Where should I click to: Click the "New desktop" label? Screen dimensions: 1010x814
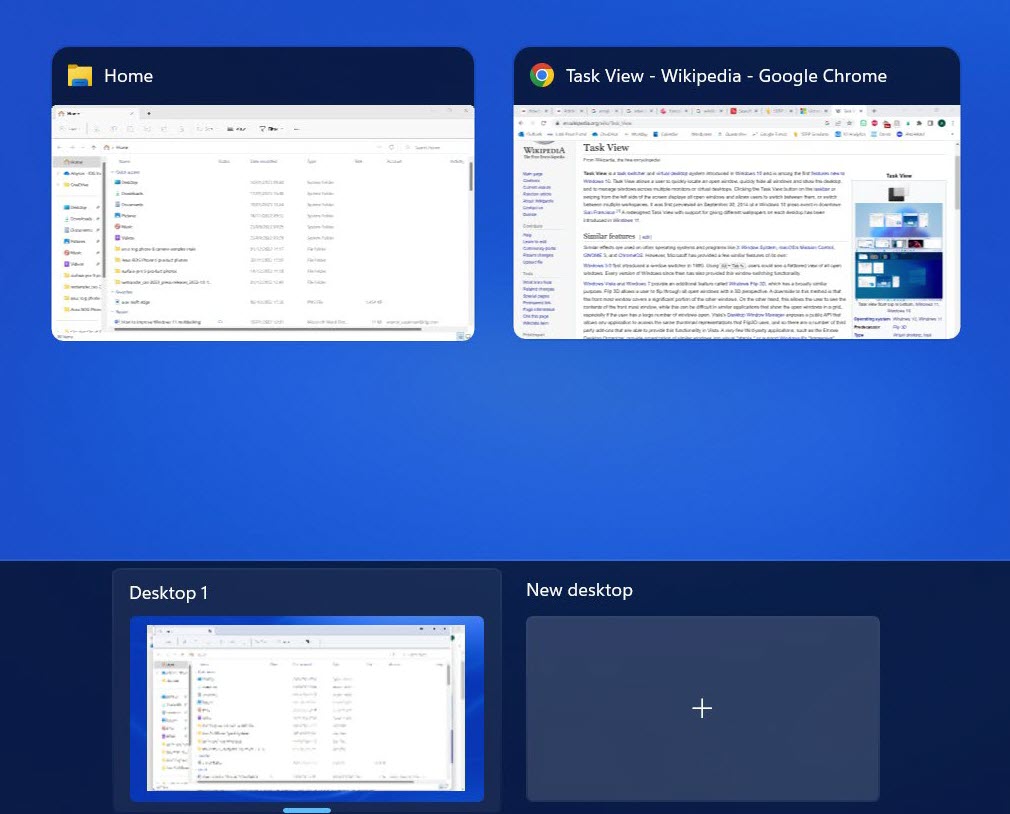click(x=579, y=590)
